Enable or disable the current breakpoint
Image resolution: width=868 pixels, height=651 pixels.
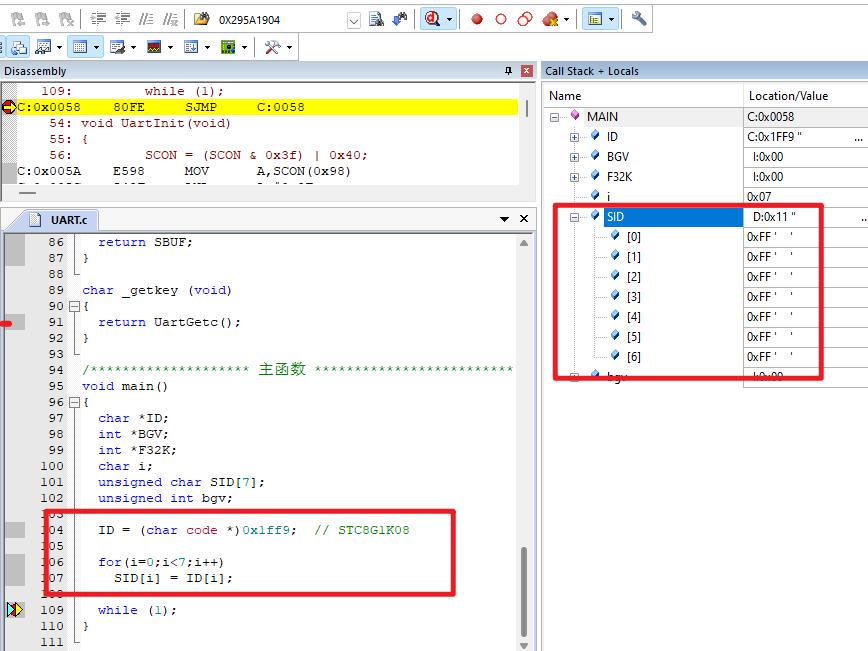click(501, 19)
